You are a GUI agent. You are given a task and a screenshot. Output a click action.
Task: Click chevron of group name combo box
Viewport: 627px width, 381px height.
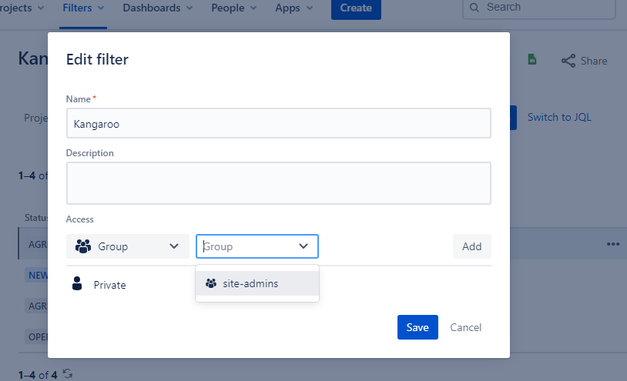coord(304,246)
